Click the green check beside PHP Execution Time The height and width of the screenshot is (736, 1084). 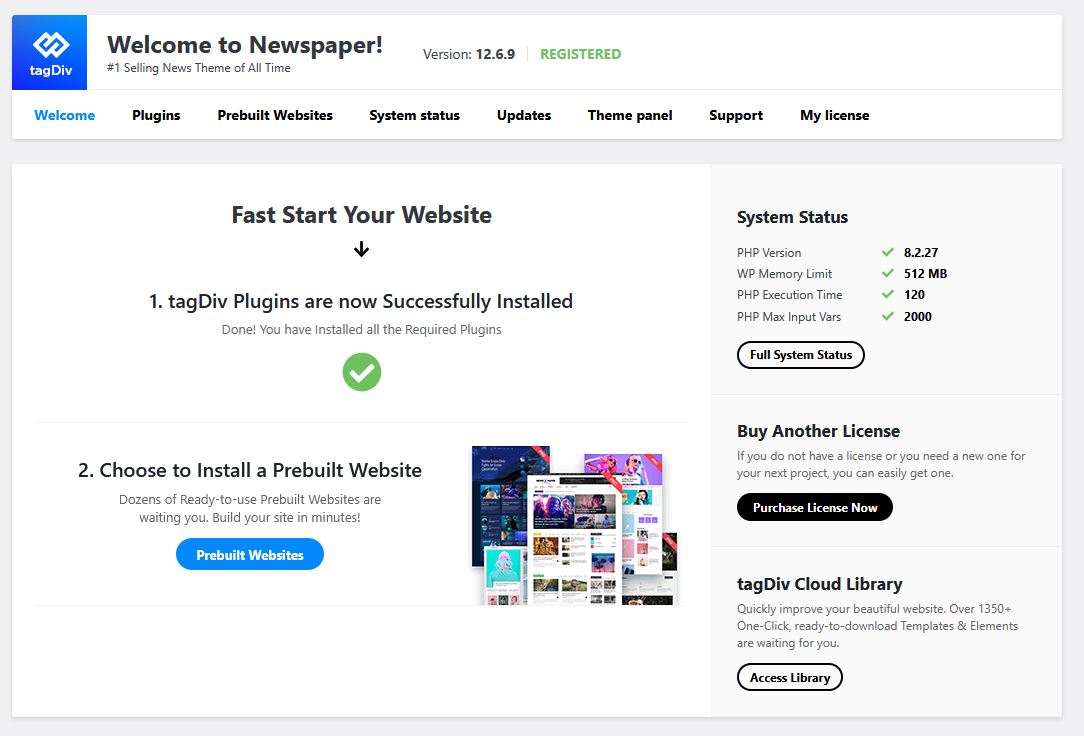[x=888, y=294]
